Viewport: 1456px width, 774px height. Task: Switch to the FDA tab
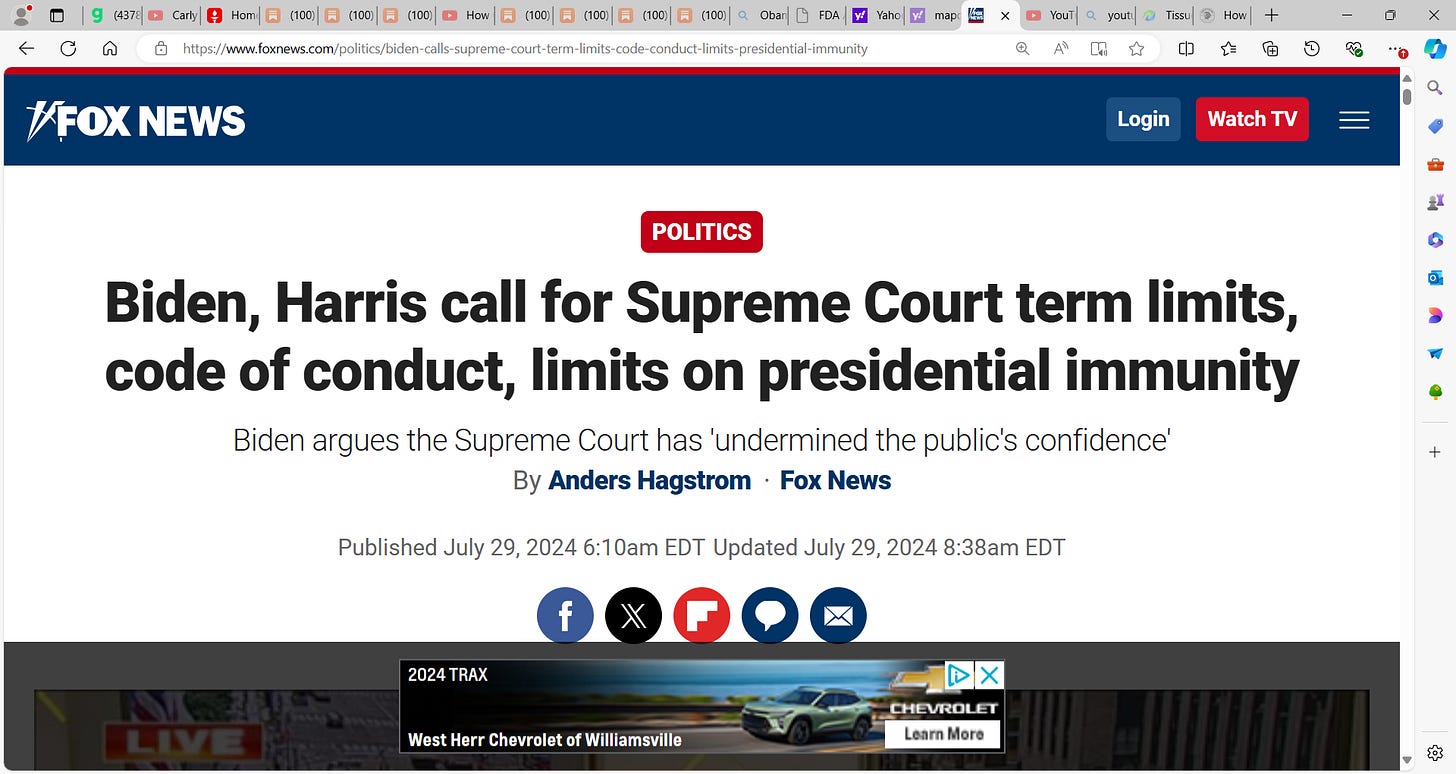[818, 15]
